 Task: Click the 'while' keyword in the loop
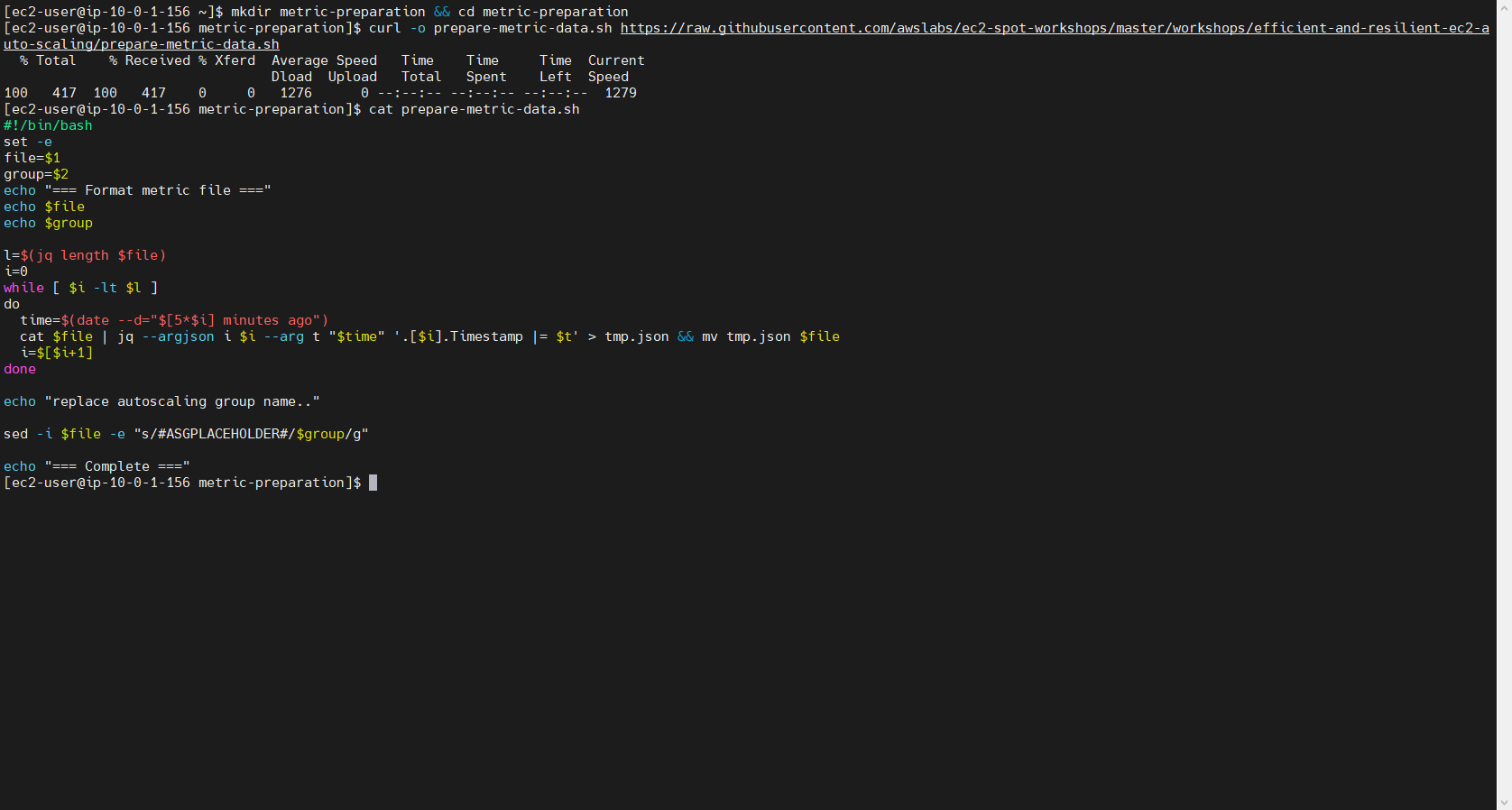tap(23, 288)
